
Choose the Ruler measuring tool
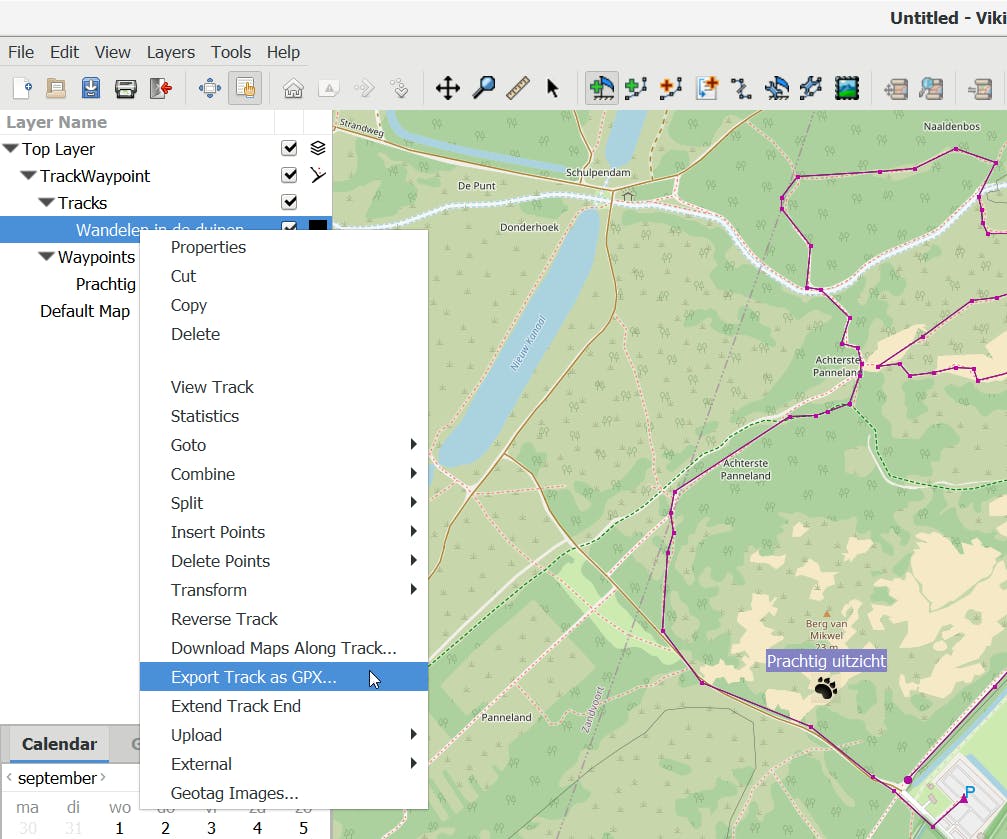coord(517,88)
